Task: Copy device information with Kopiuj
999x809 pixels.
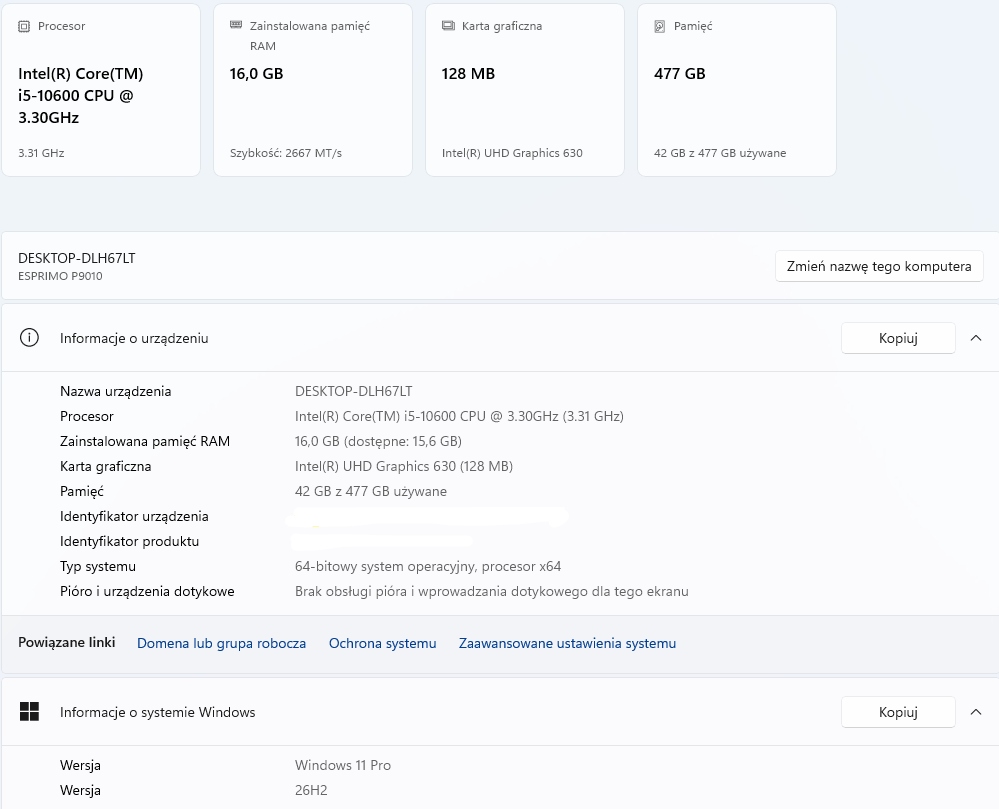Action: pyautogui.click(x=898, y=338)
